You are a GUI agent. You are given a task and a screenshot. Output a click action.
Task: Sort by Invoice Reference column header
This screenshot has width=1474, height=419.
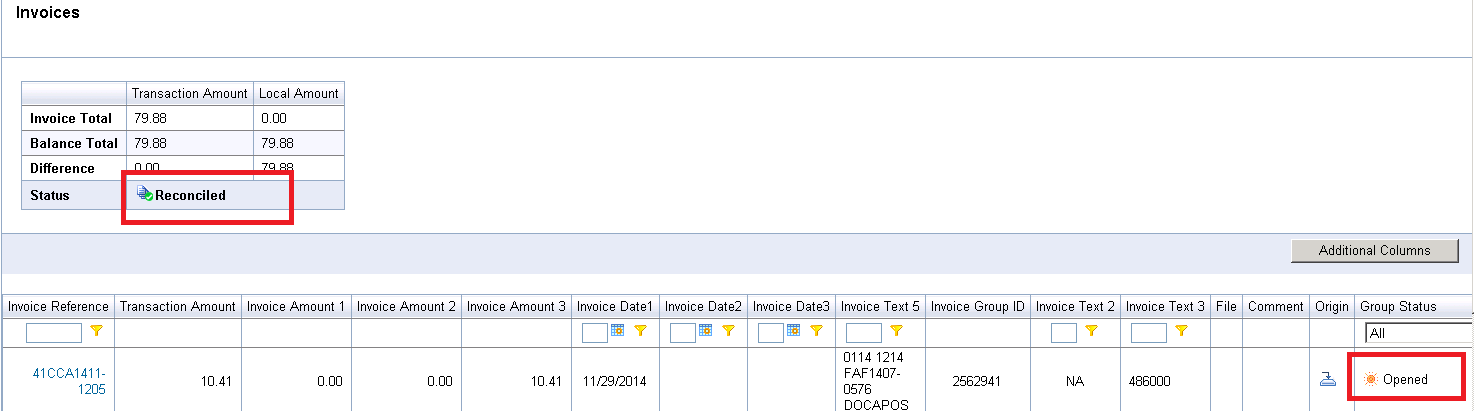click(x=58, y=306)
